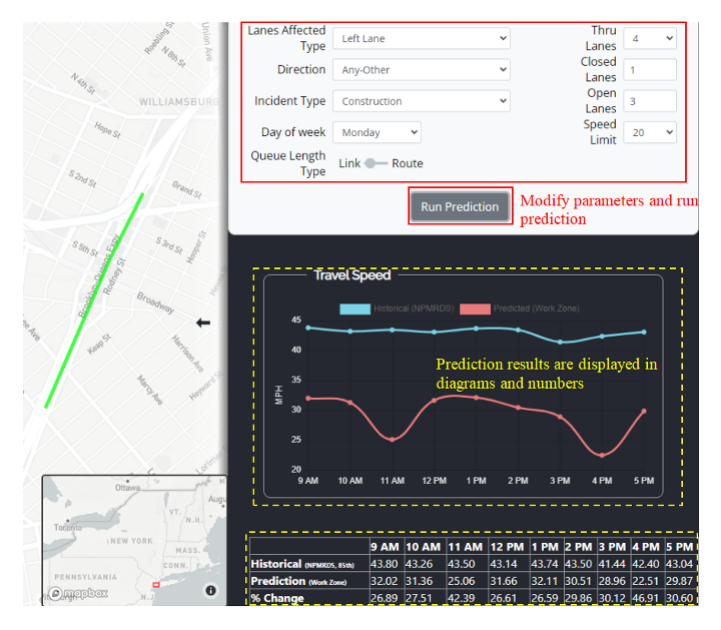Open Thru Lanes dropdown

click(649, 38)
